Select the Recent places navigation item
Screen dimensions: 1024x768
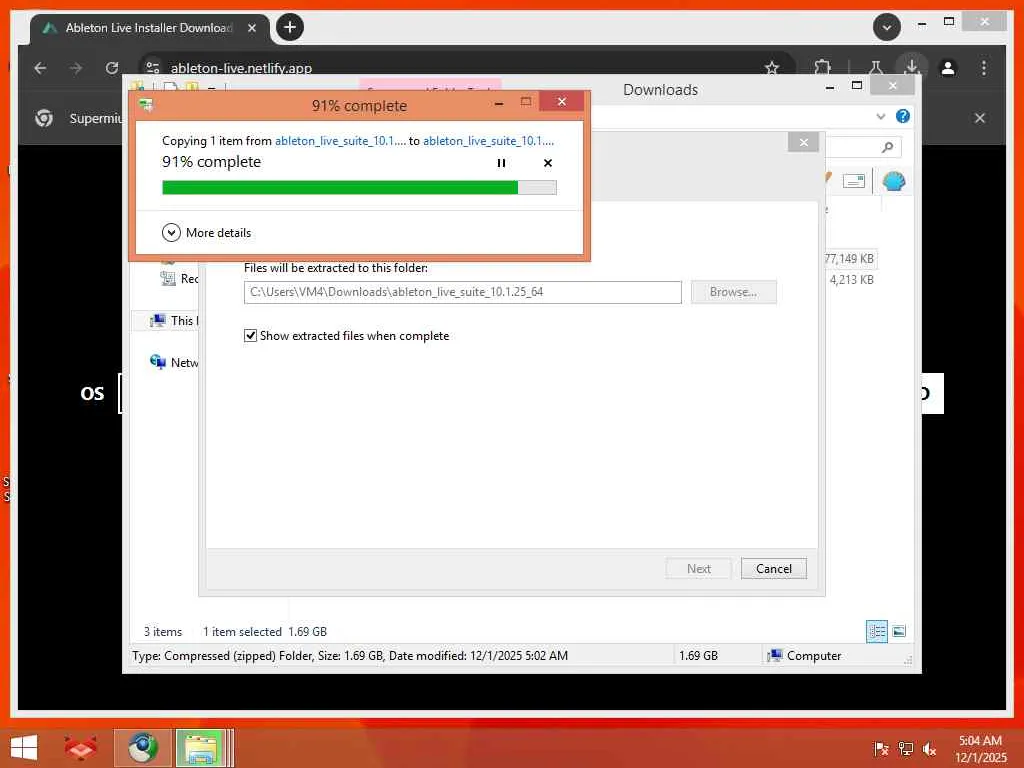[179, 279]
